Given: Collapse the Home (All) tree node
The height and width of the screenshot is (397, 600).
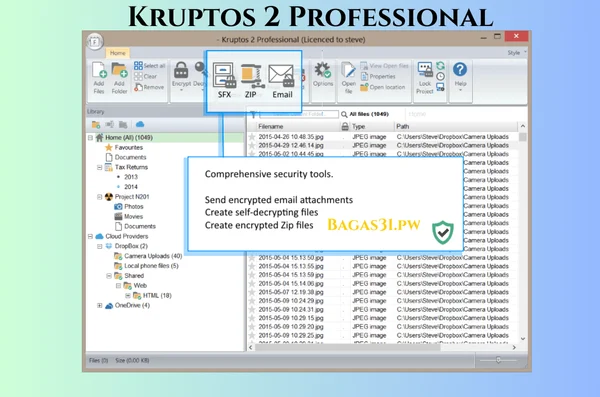Looking at the screenshot, I should [90, 137].
